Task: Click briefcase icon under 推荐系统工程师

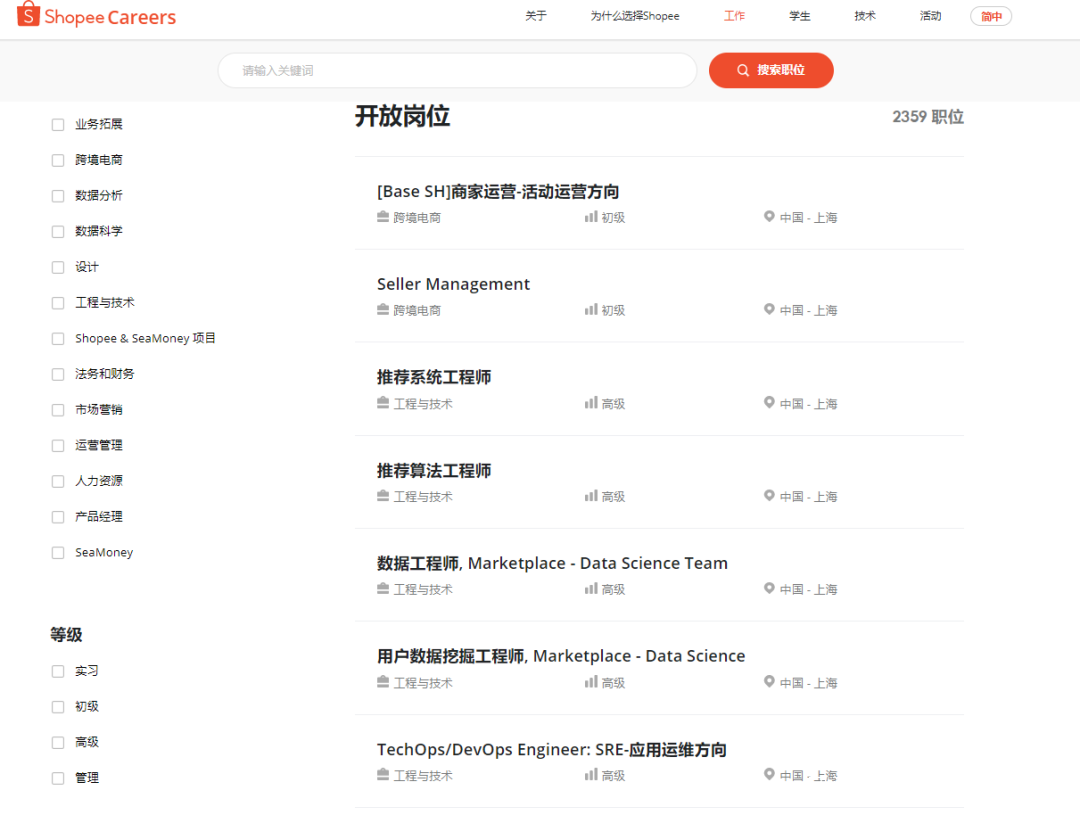Action: click(x=383, y=403)
